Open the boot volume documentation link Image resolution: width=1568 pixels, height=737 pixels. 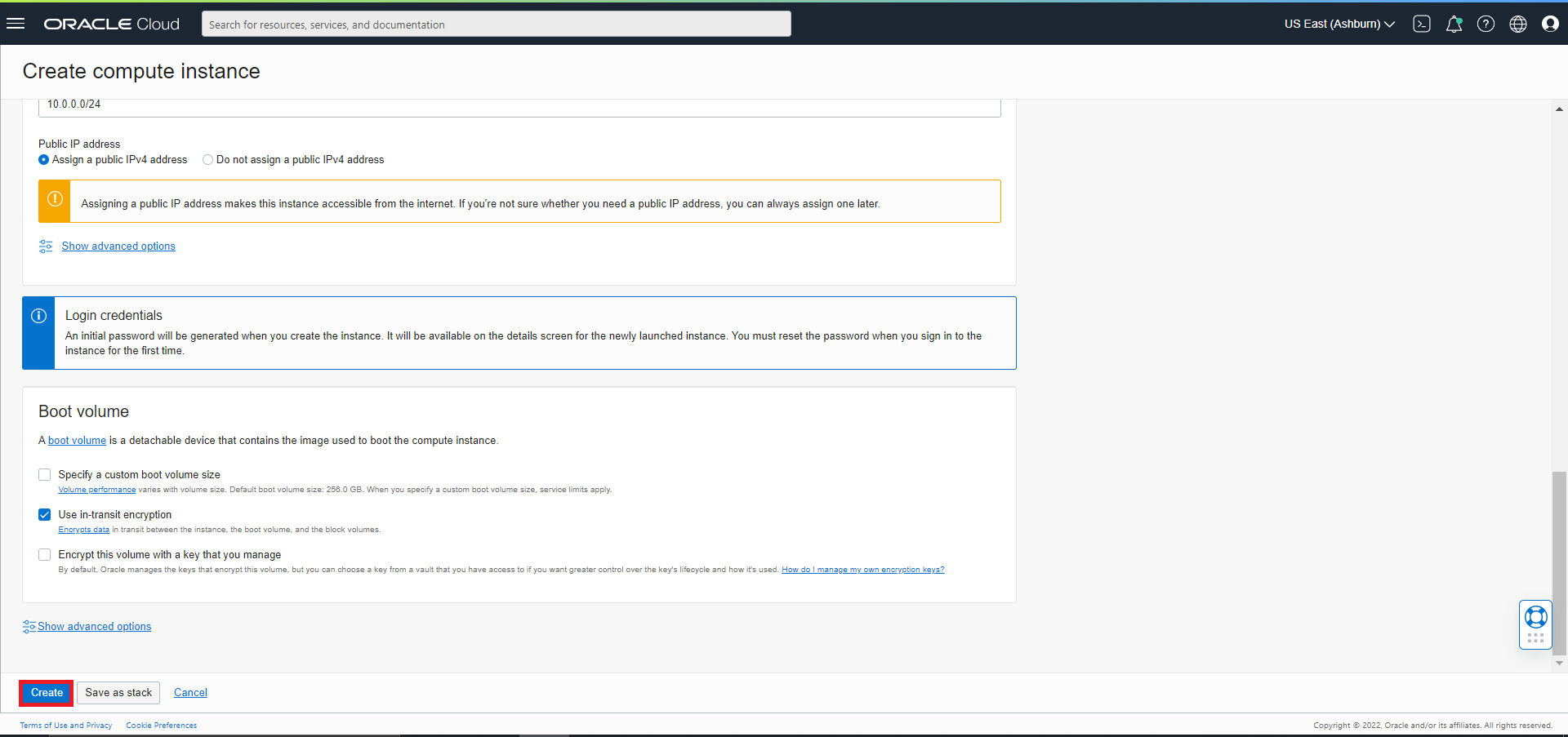[x=77, y=440]
